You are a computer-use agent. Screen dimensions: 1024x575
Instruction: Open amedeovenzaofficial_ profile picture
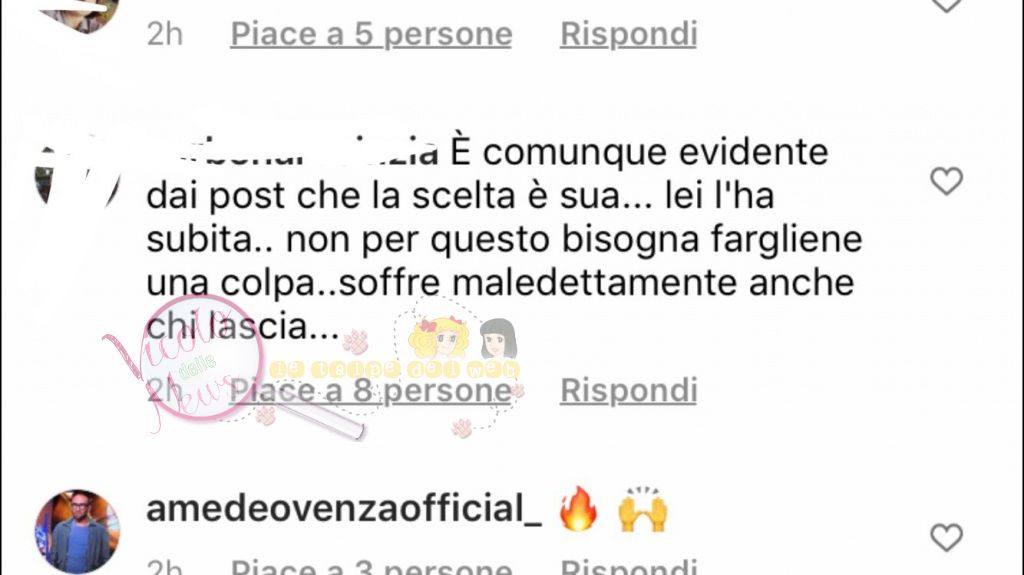[77, 531]
